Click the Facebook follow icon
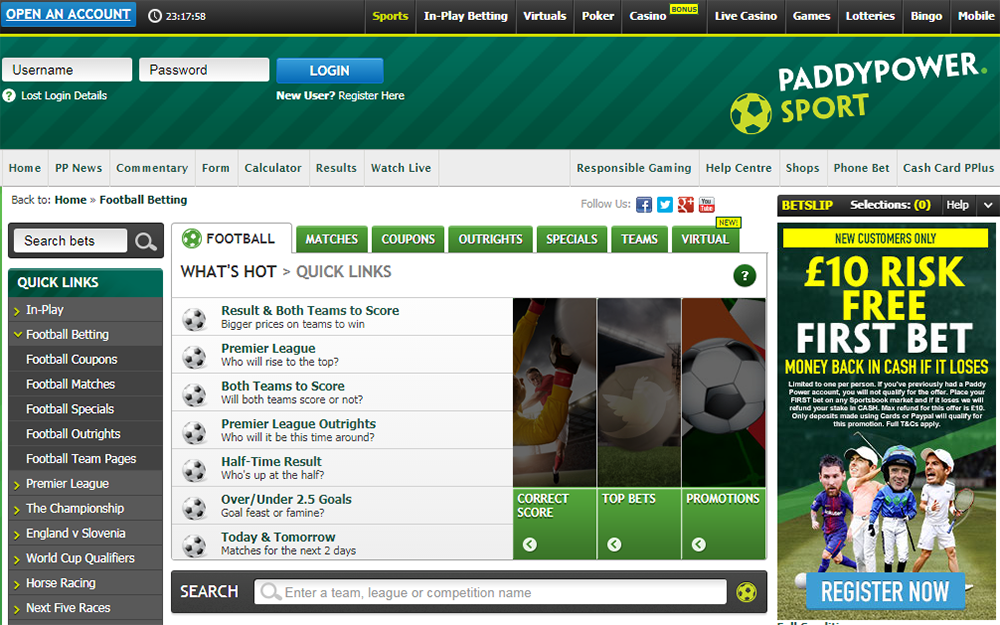Image resolution: width=1000 pixels, height=625 pixels. pos(644,205)
